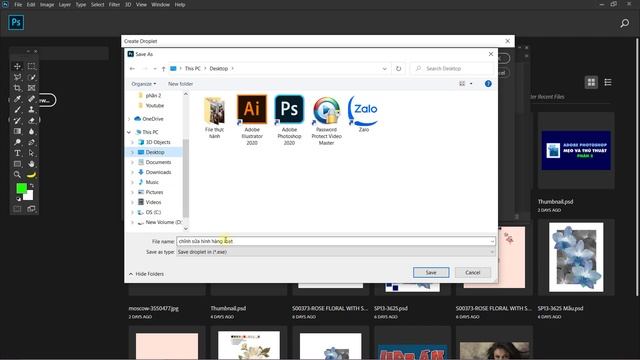Go up one folder level

click(163, 69)
